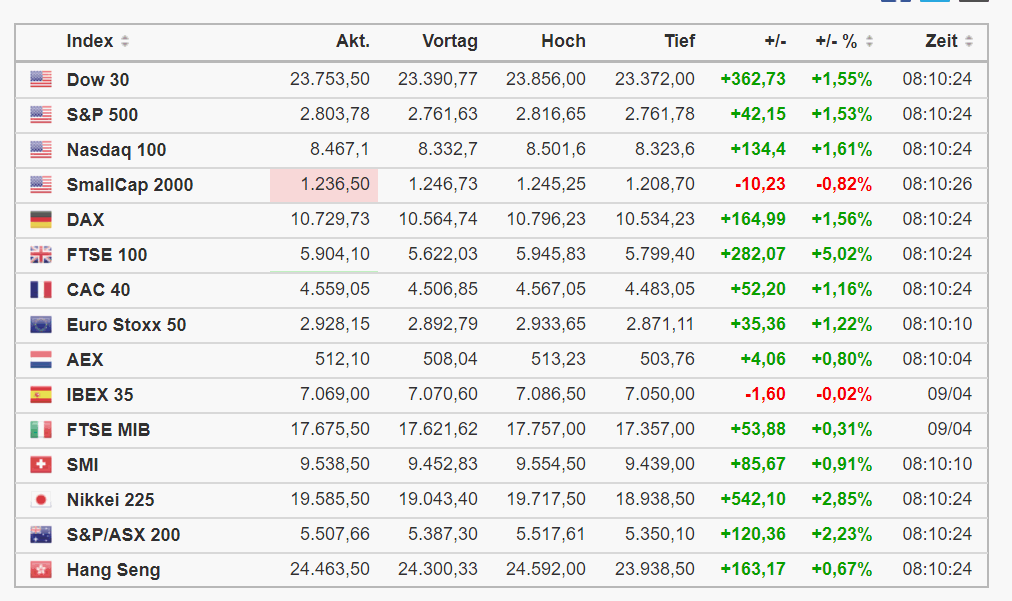Click the French flag next to CAC 40
The image size is (1012, 601).
pos(41,290)
